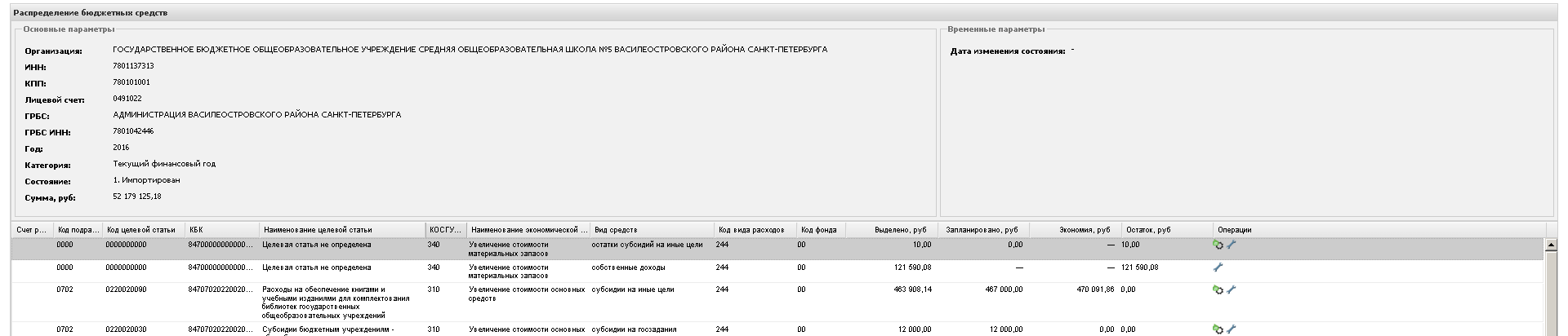Sort by the Выделено, руб column header

pyautogui.click(x=892, y=230)
